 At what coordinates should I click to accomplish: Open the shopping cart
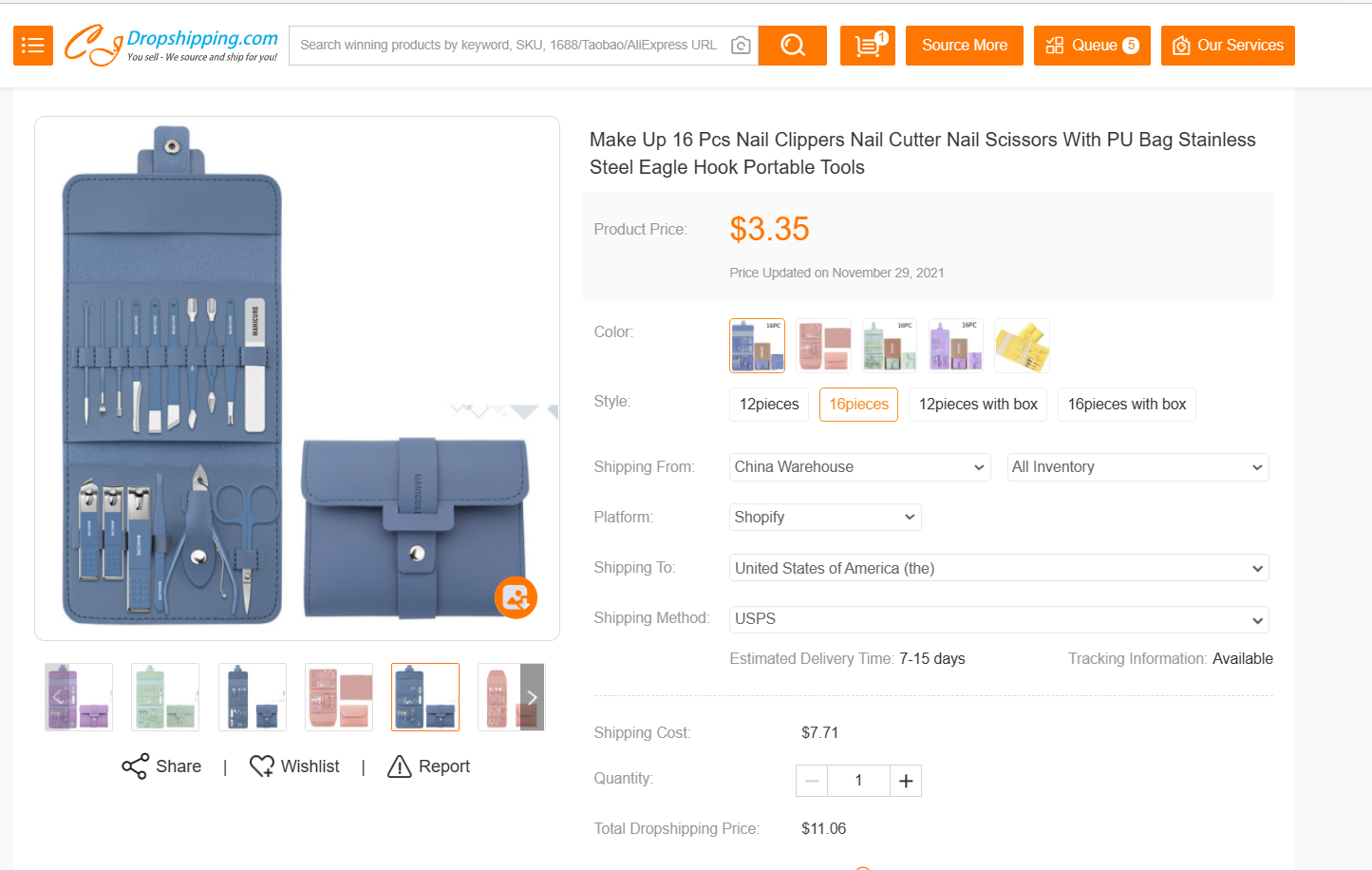tap(867, 46)
